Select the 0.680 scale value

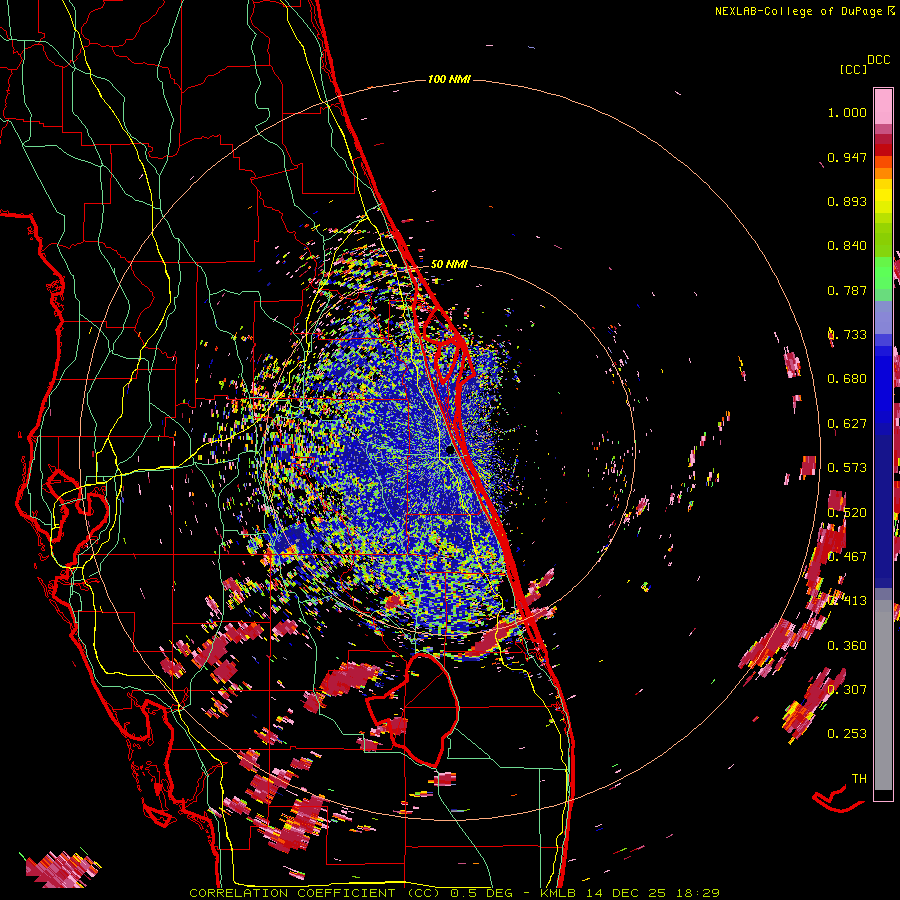pos(847,379)
